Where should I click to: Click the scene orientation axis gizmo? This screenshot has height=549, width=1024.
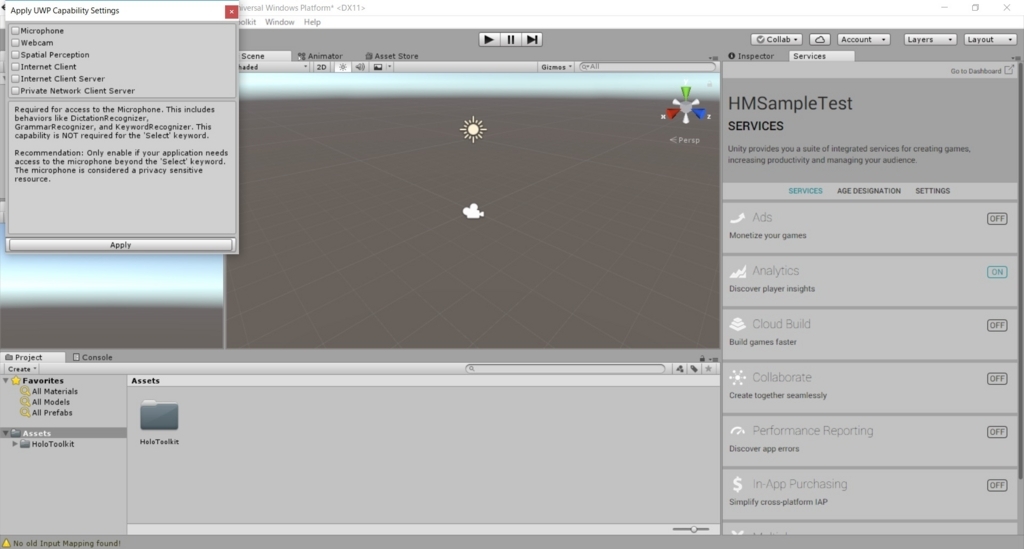click(x=686, y=106)
